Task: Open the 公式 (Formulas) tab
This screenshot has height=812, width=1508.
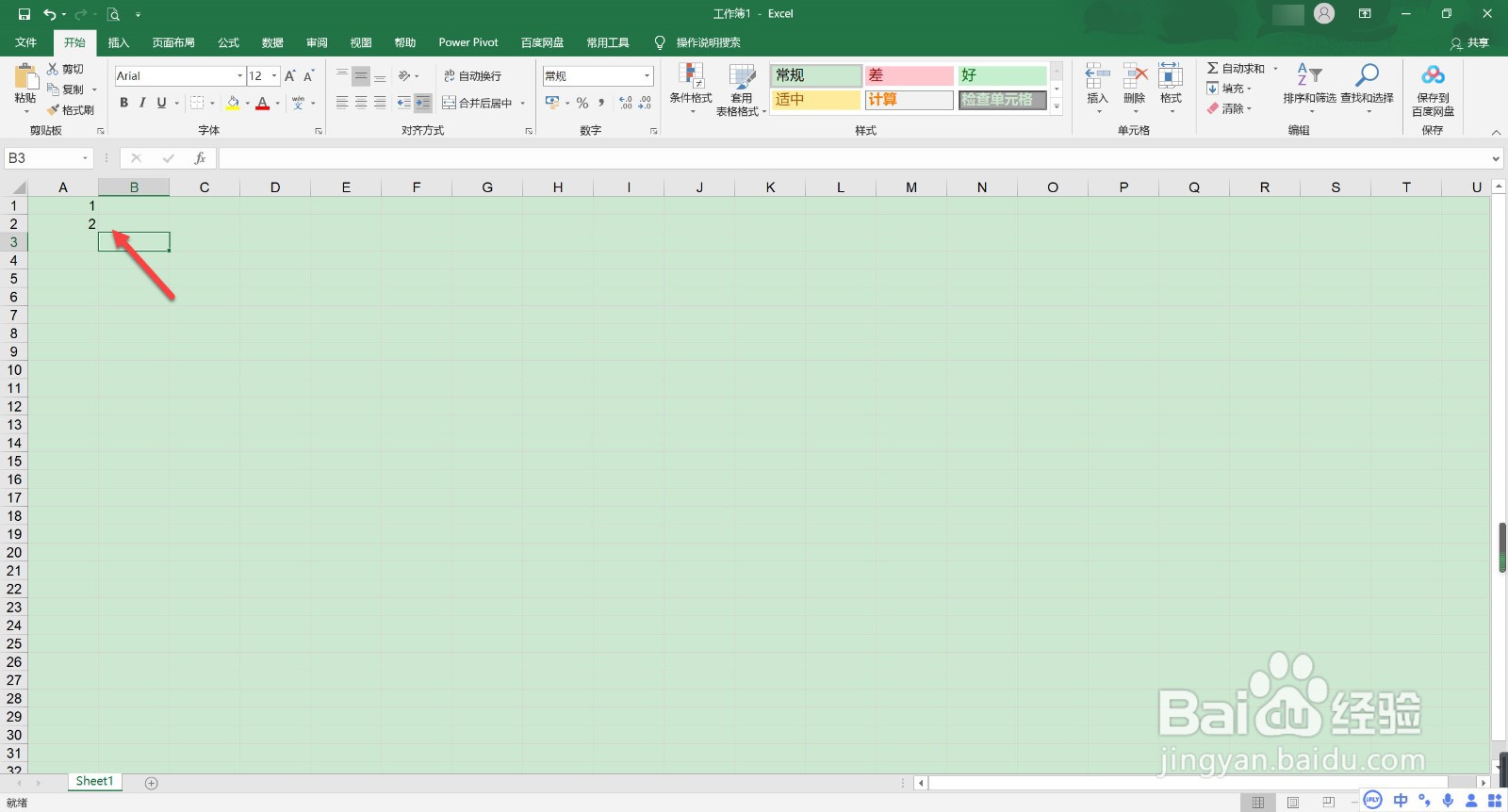Action: (x=228, y=42)
